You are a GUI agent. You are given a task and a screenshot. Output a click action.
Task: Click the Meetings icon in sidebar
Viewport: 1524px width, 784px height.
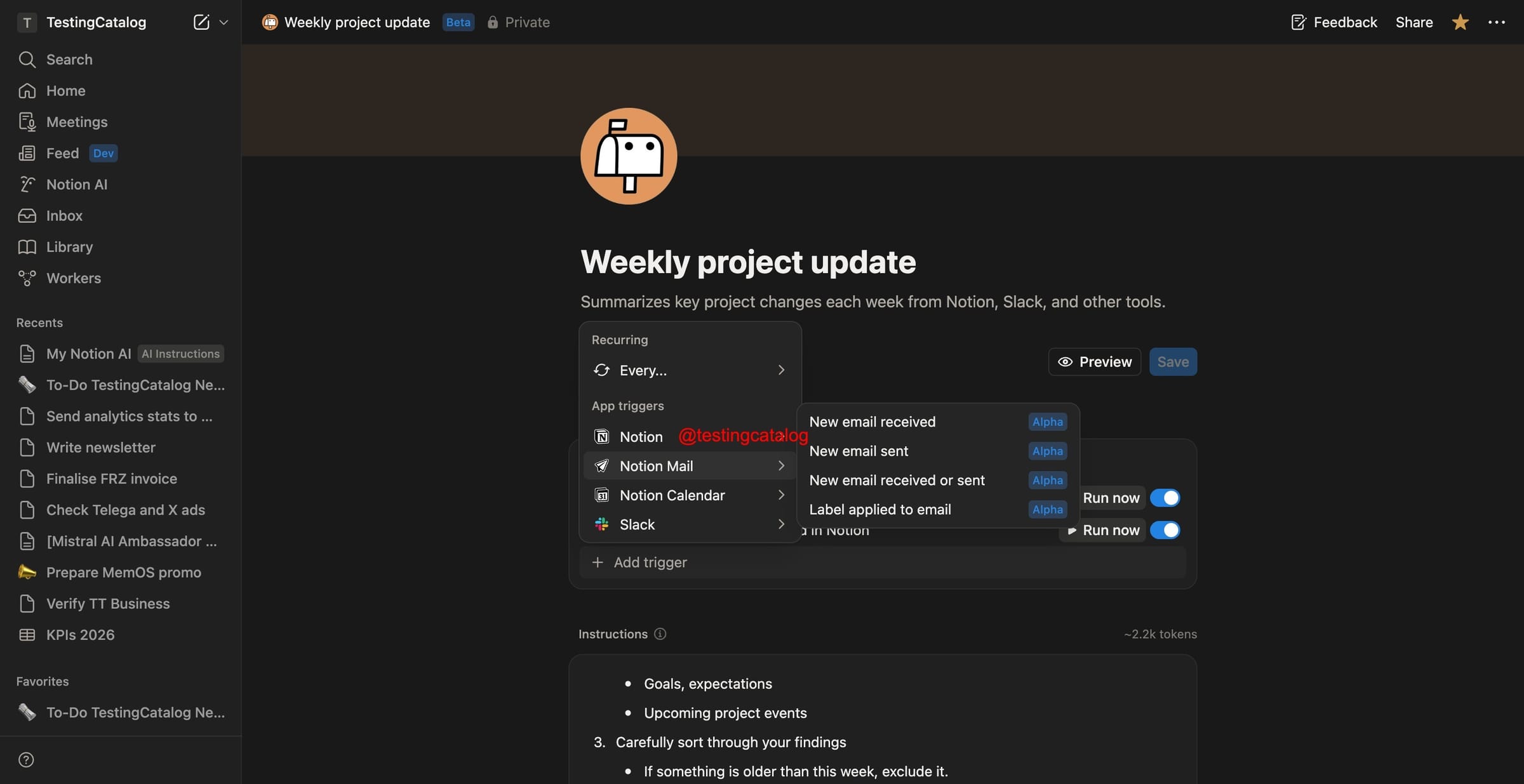pyautogui.click(x=27, y=122)
